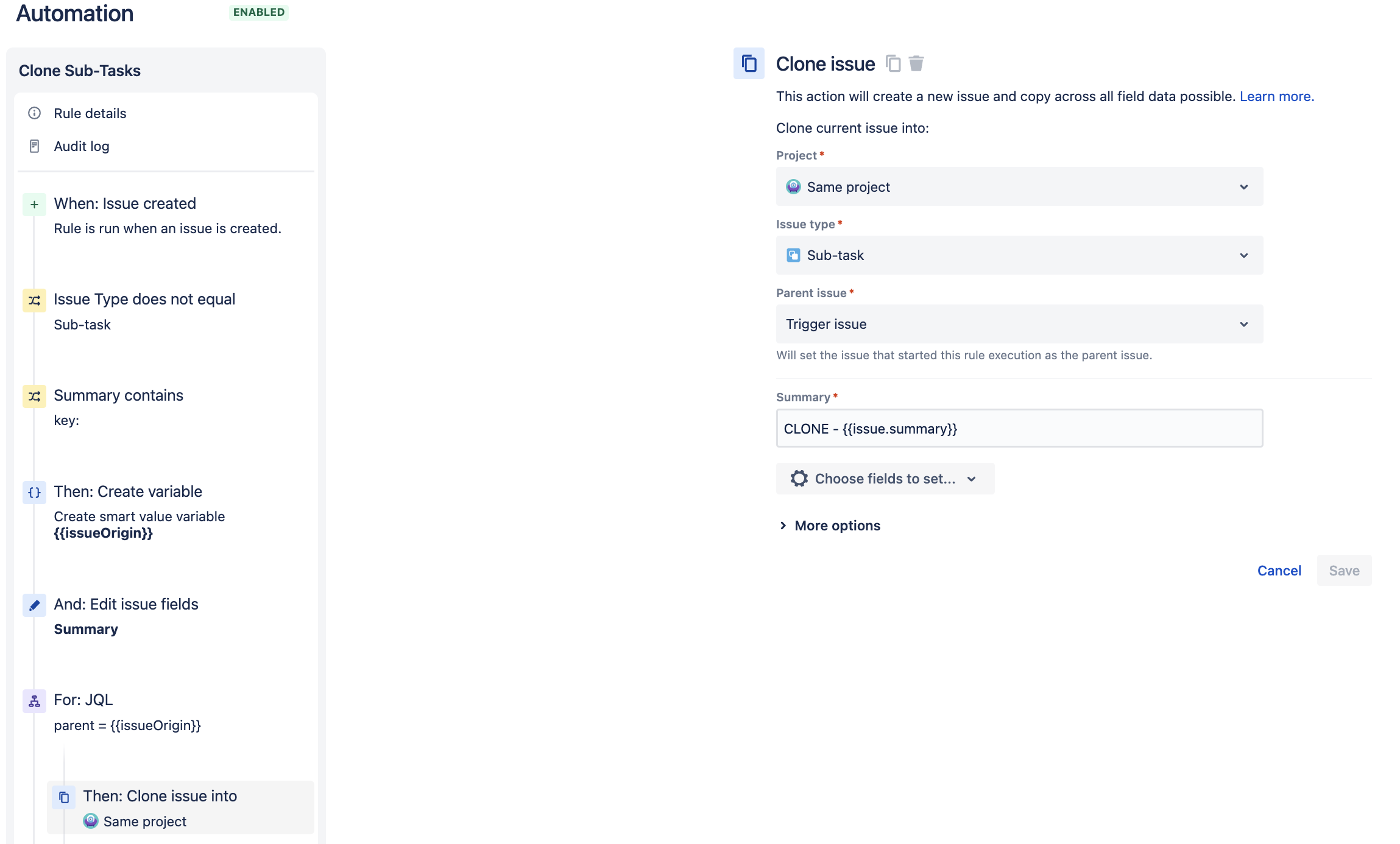
Task: Click the pencil icon for Edit issue fields
Action: click(x=34, y=605)
